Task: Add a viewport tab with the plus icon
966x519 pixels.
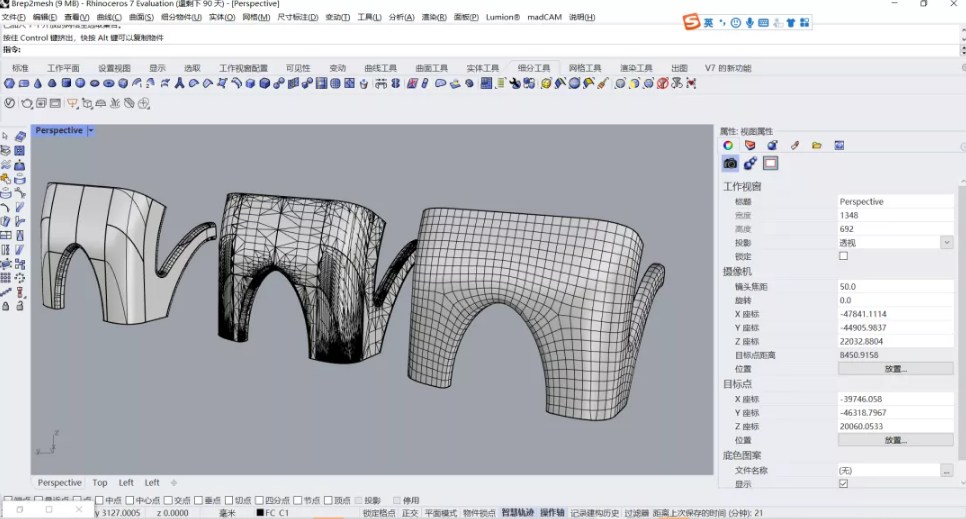Action: tap(174, 483)
